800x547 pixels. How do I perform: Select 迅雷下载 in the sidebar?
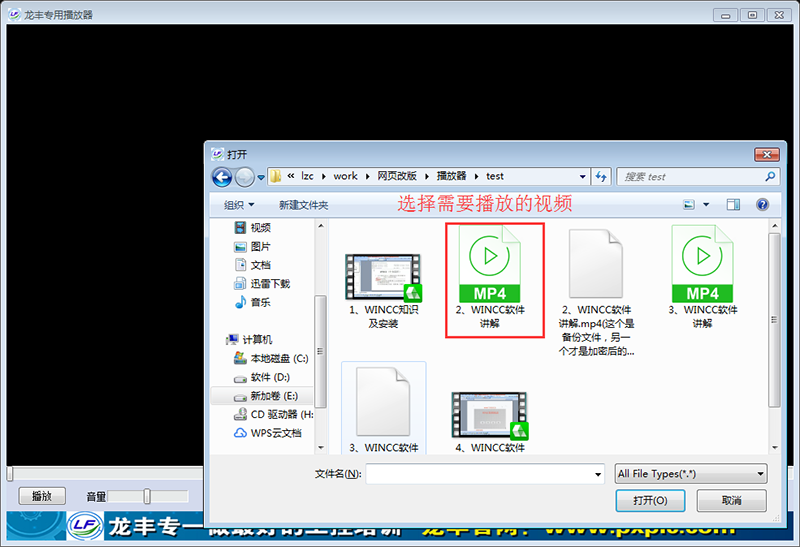click(270, 283)
